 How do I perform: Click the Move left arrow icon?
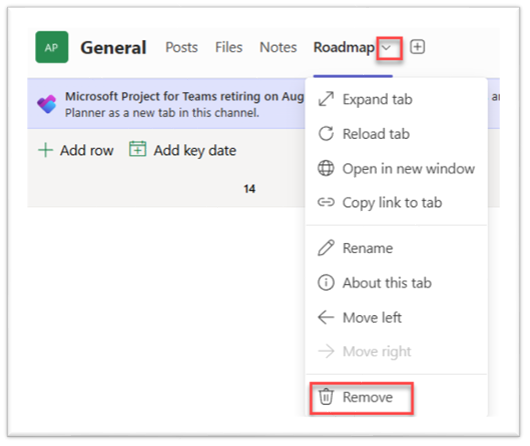[326, 317]
